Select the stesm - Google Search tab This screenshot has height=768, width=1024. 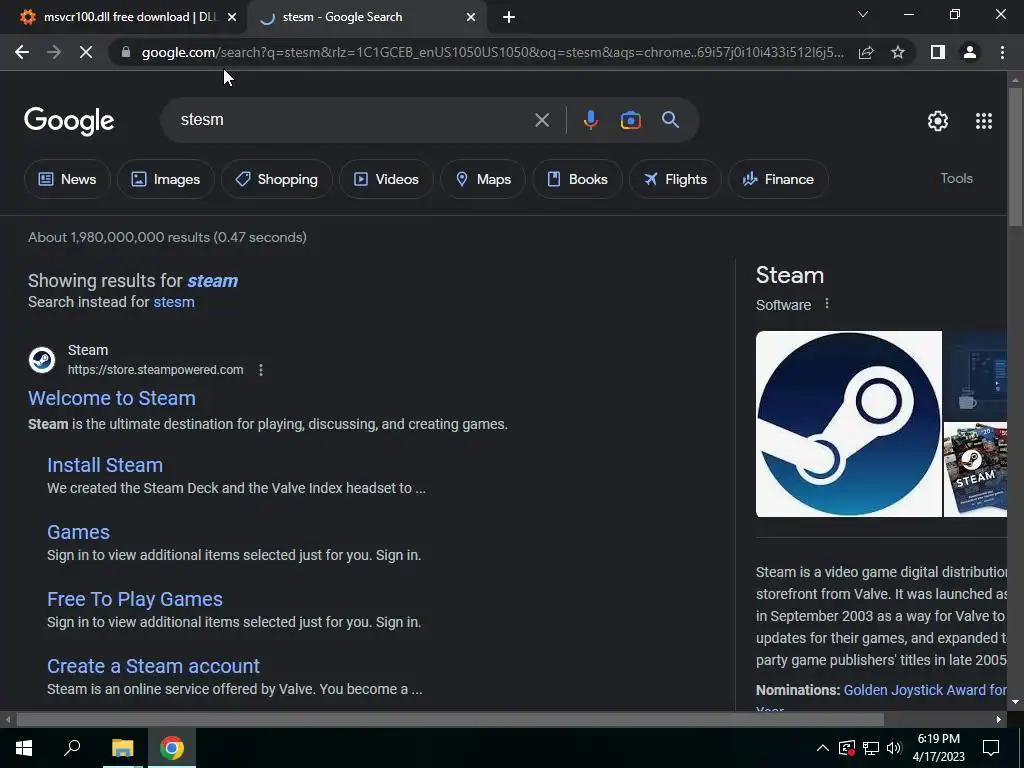(x=367, y=17)
